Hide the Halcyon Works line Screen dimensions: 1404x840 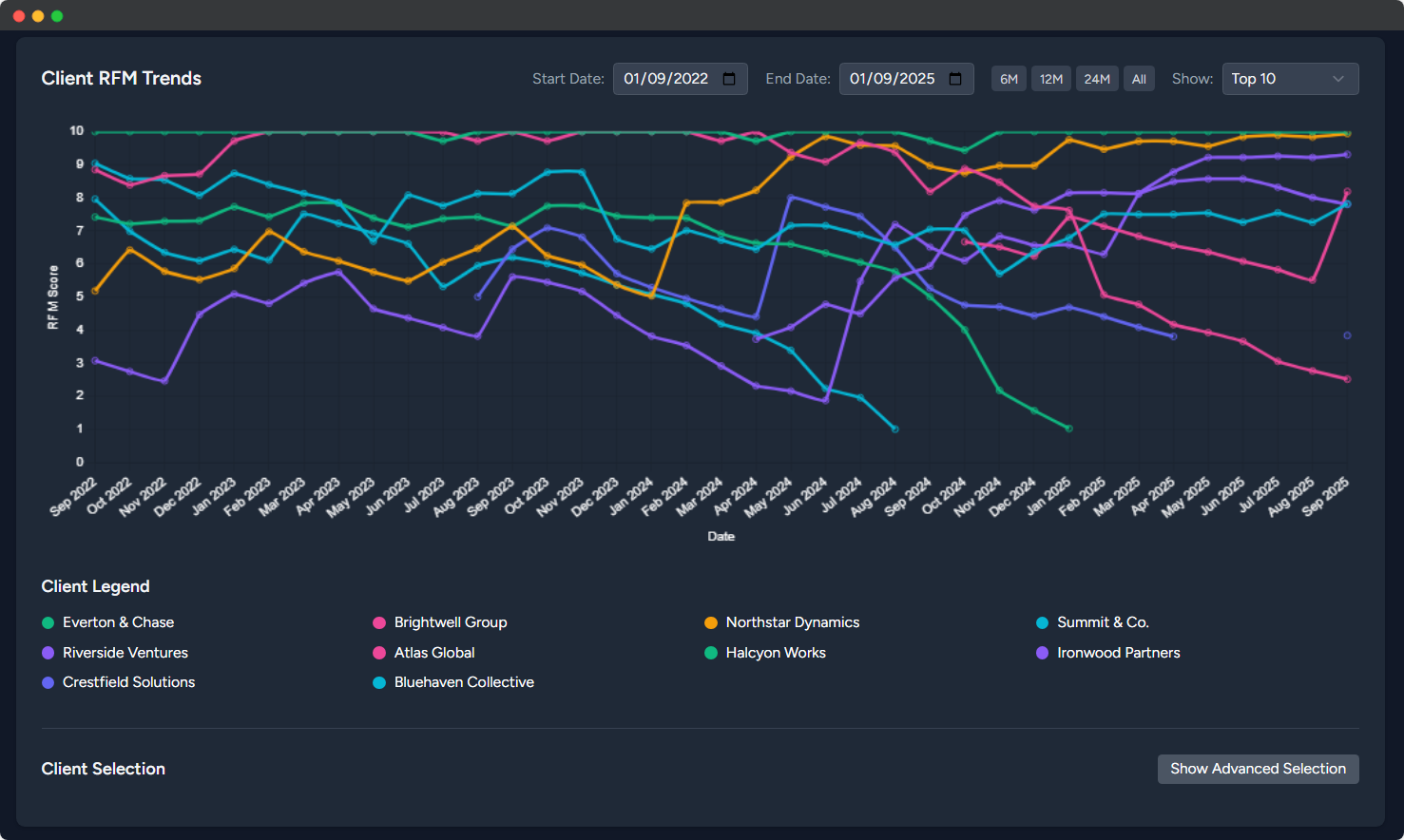tap(775, 653)
